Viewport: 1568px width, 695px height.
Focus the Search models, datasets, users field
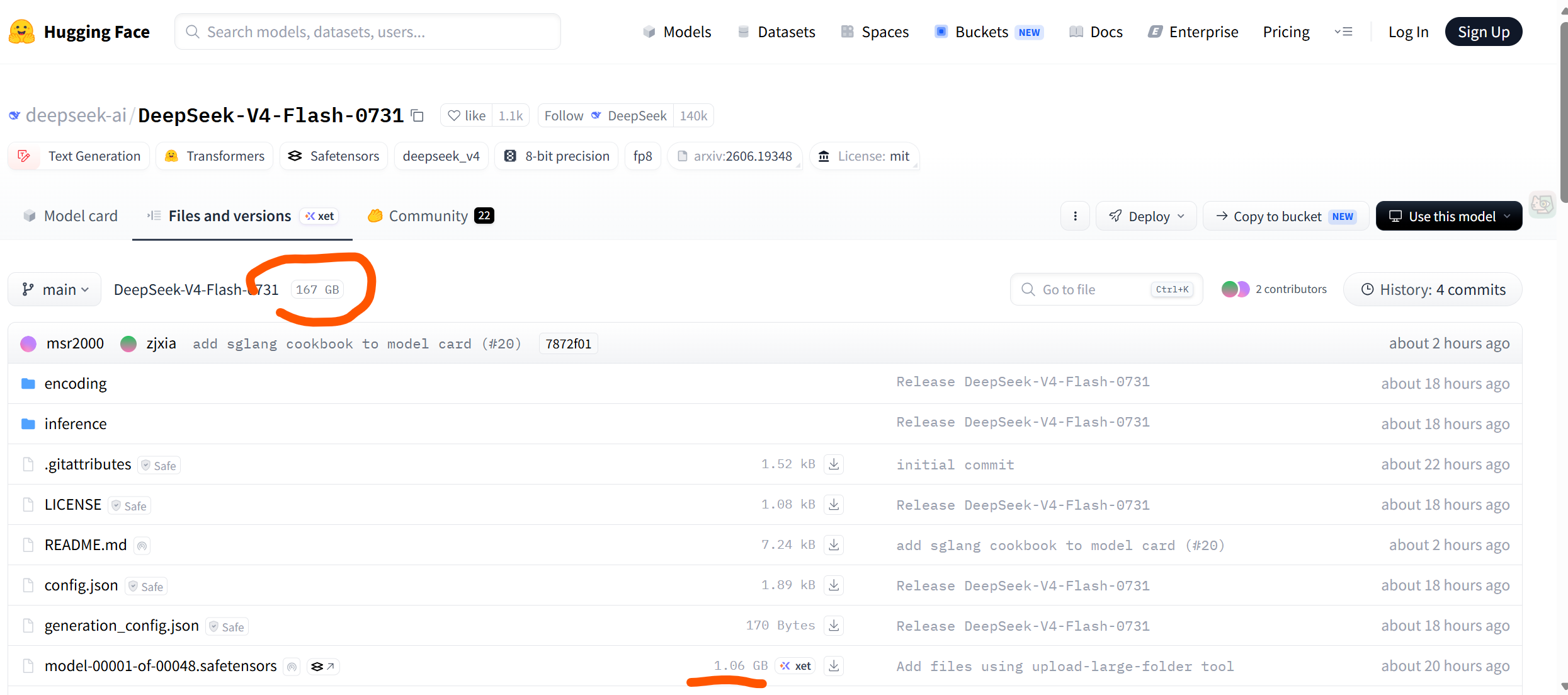[x=368, y=32]
